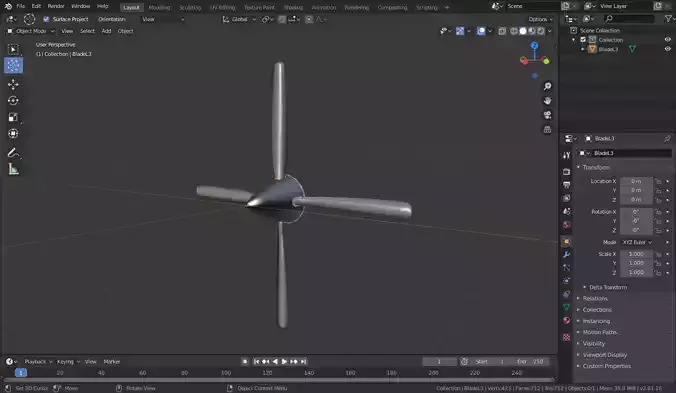
Task: Open the Modifiers wrench properties tab
Action: pos(566,255)
